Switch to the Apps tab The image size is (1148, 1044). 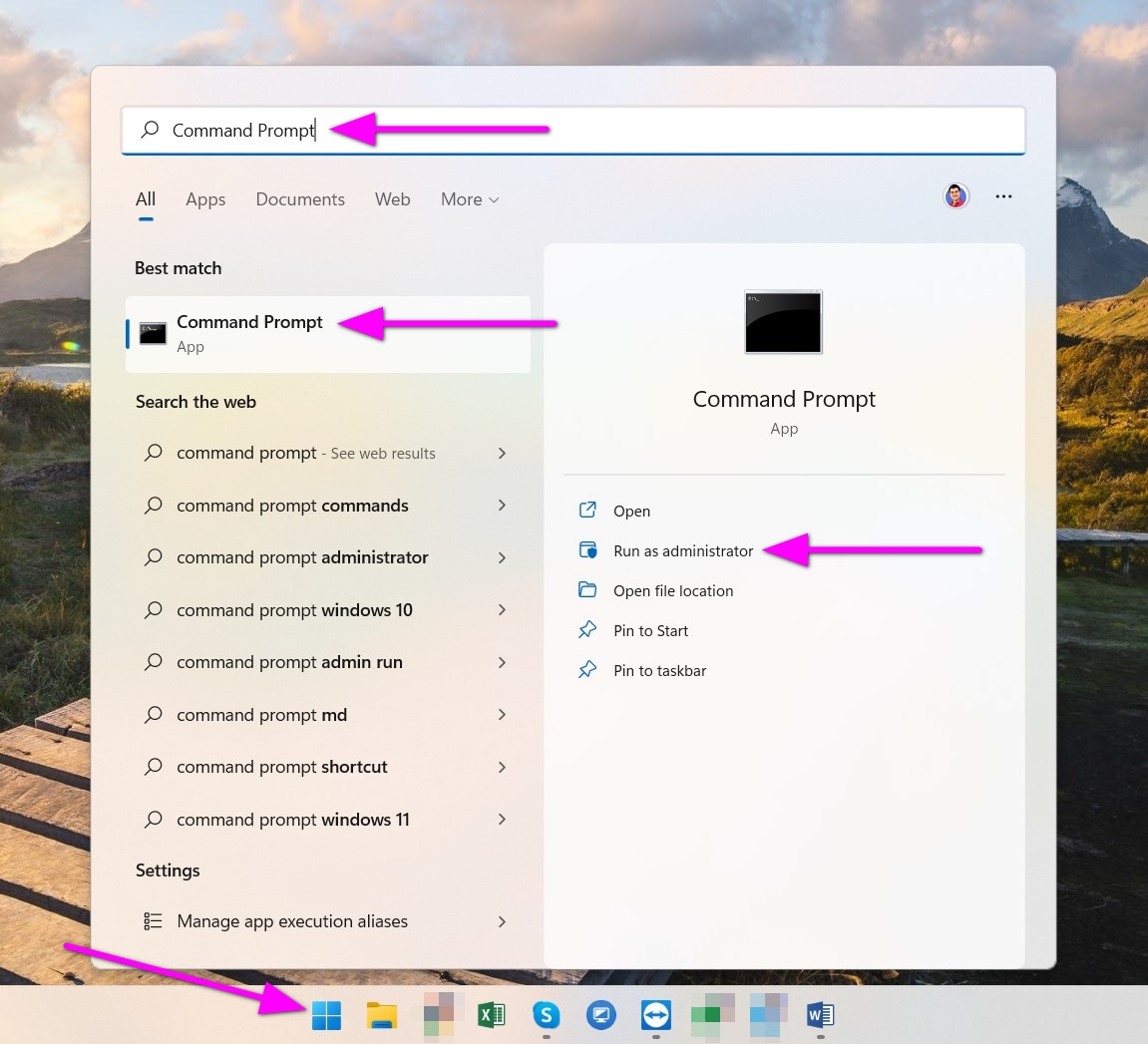(205, 199)
